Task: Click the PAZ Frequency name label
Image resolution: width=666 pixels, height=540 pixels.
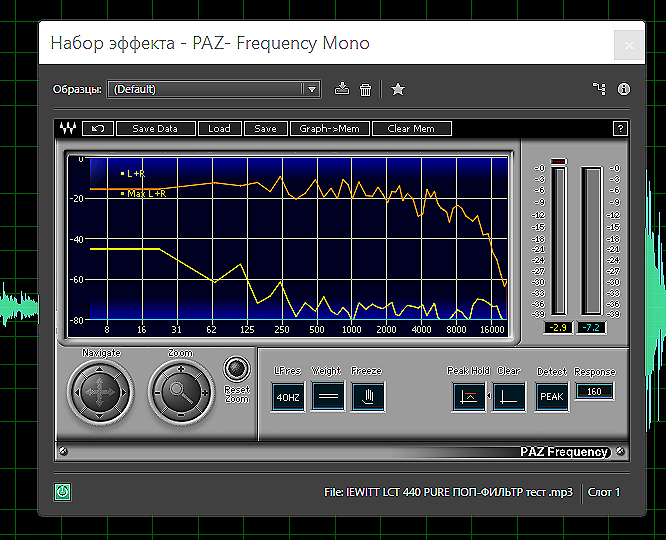Action: tap(564, 452)
